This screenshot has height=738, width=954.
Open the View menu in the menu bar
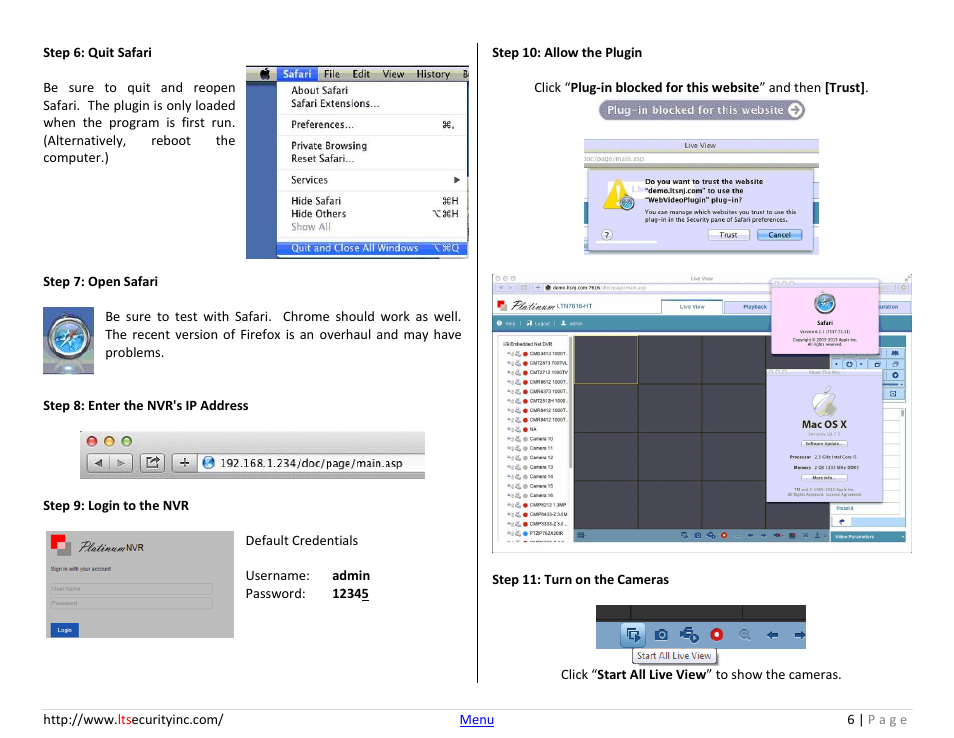(393, 74)
